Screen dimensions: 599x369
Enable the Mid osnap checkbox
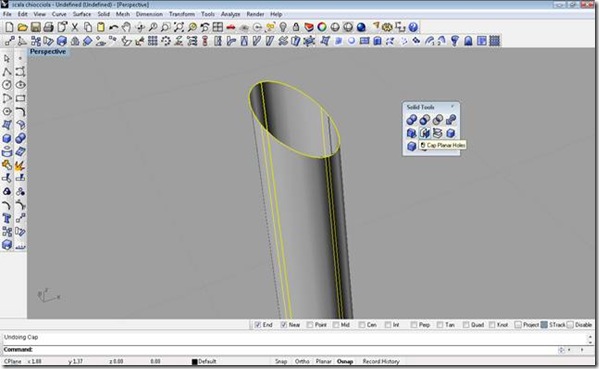pyautogui.click(x=336, y=325)
